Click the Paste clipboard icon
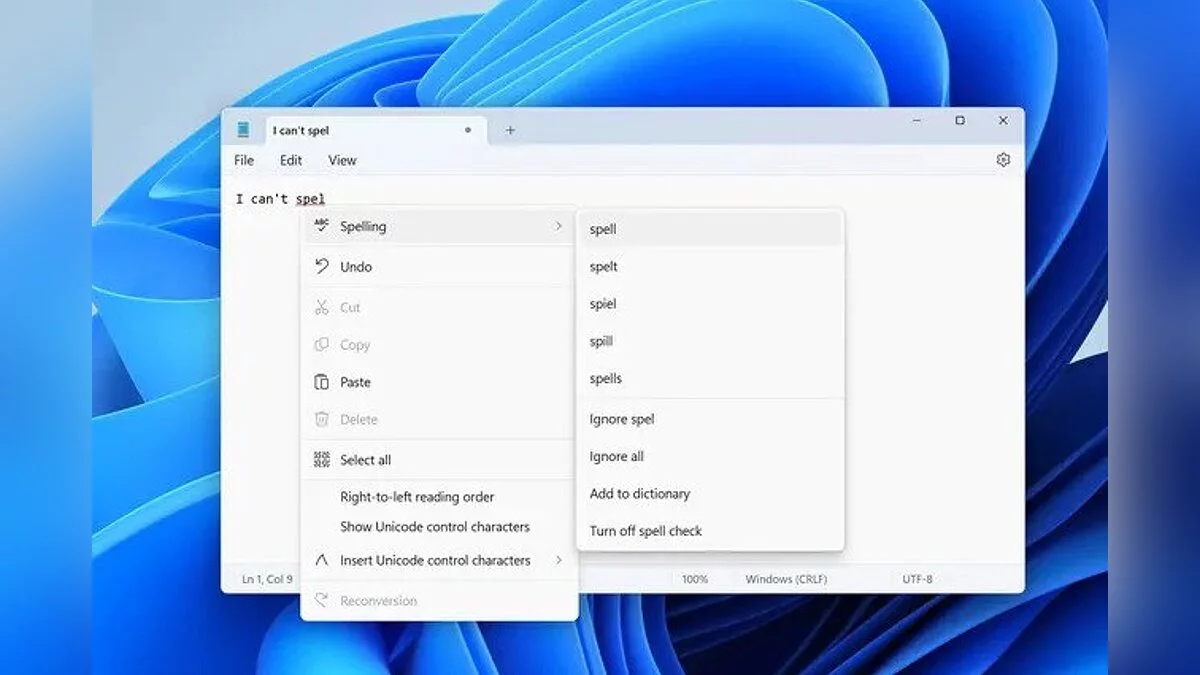This screenshot has width=1200, height=675. [321, 382]
